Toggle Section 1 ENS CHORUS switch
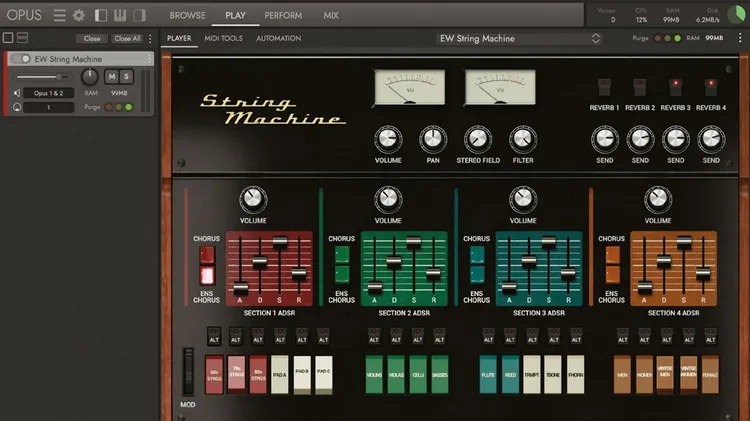Viewport: 750px width, 421px height. tap(207, 276)
